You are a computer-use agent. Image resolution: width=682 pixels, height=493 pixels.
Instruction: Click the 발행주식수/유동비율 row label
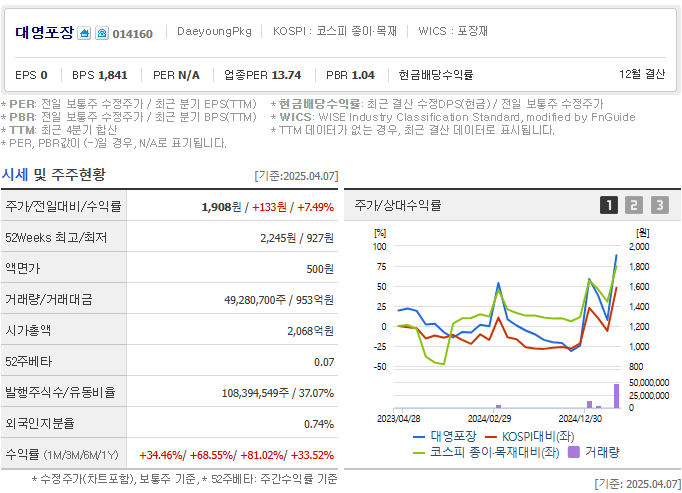(60, 392)
